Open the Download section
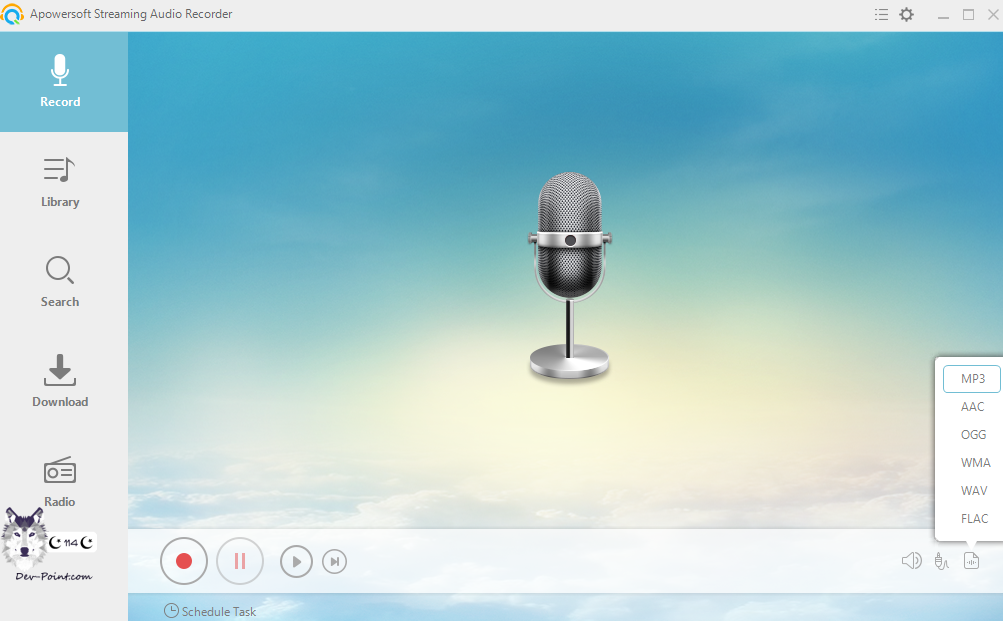 tap(60, 382)
